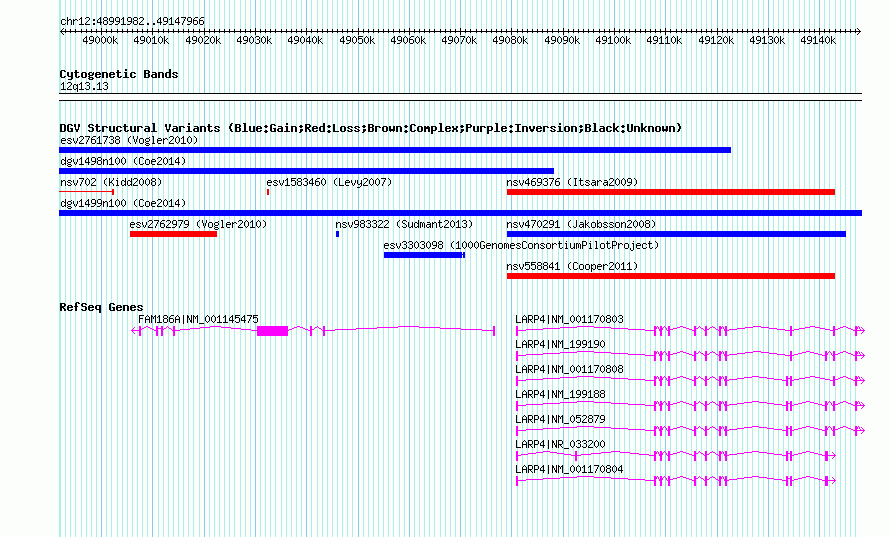Click the 49000k ruler tick label
Image resolution: width=890 pixels, height=537 pixels.
pos(100,40)
